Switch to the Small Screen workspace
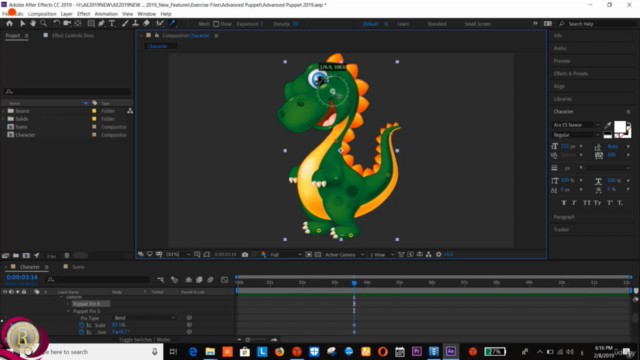Viewport: 640px width, 360px height. pyautogui.click(x=478, y=24)
